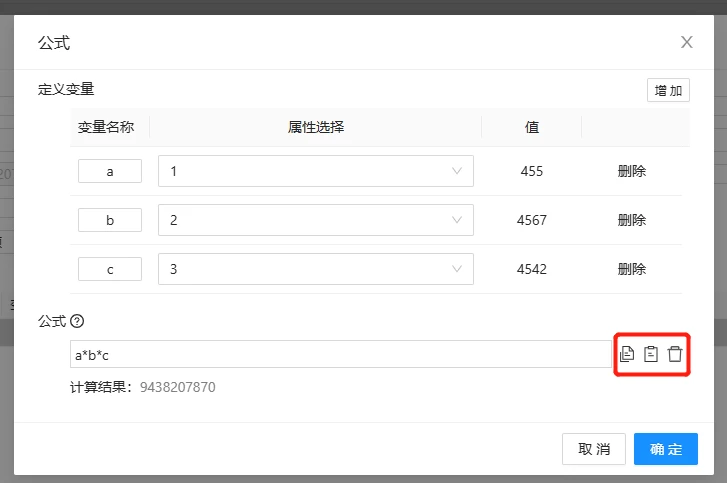
Task: Click the result value 9438207870
Action: (178, 387)
